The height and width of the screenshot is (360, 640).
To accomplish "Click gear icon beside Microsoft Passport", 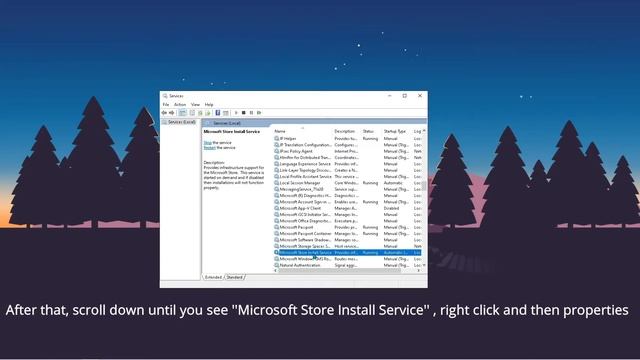I will [x=277, y=227].
